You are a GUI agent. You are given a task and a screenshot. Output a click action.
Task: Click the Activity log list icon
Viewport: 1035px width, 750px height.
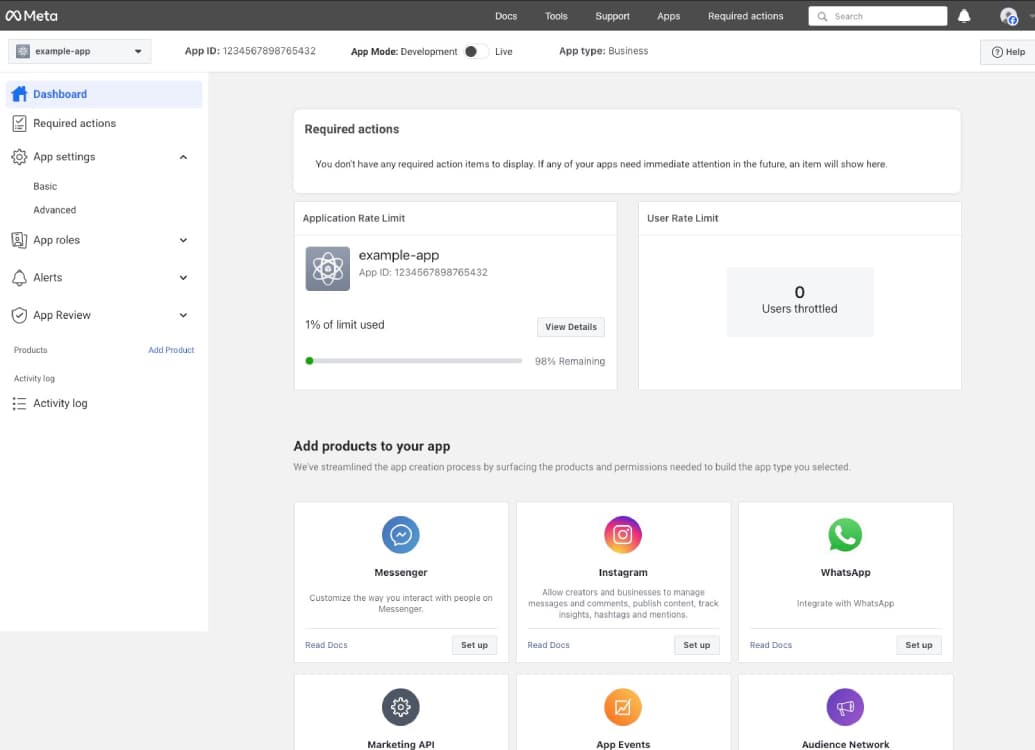click(x=20, y=403)
